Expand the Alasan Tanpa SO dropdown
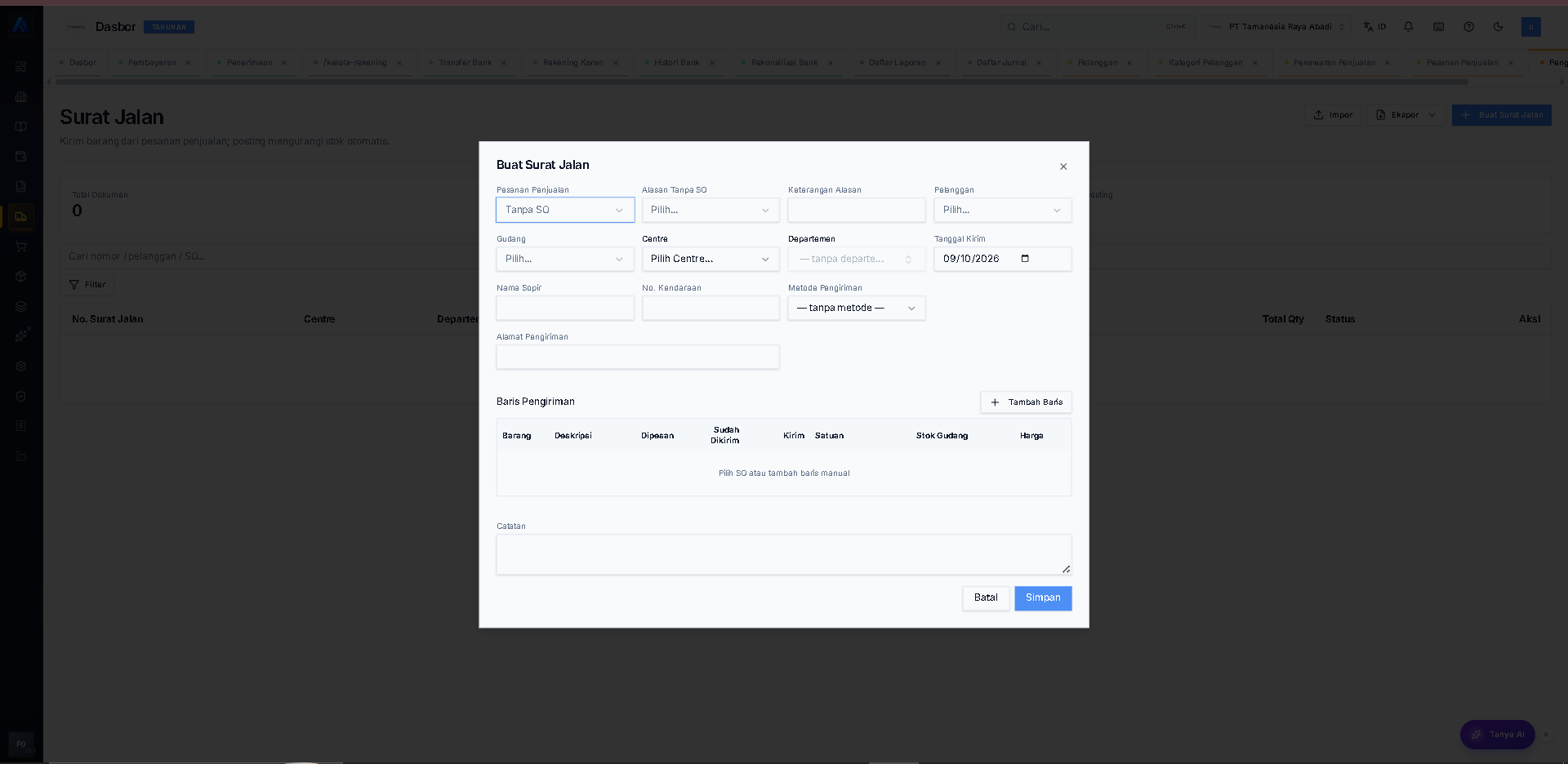 (x=710, y=210)
